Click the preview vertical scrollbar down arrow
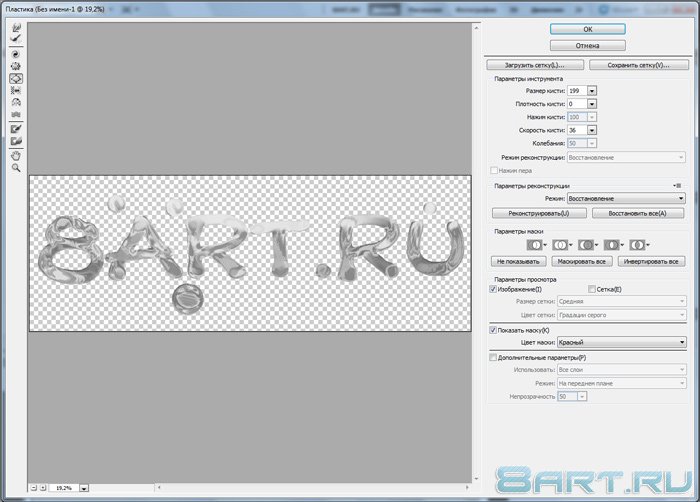The image size is (700, 502). point(476,478)
